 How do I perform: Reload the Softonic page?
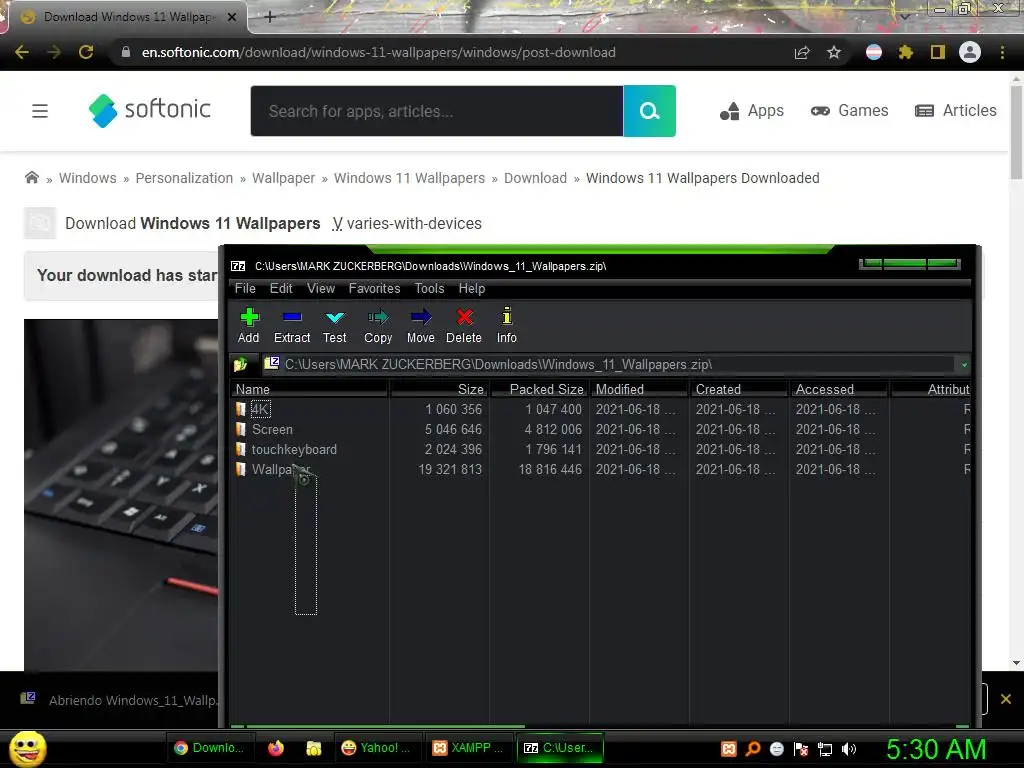86,52
